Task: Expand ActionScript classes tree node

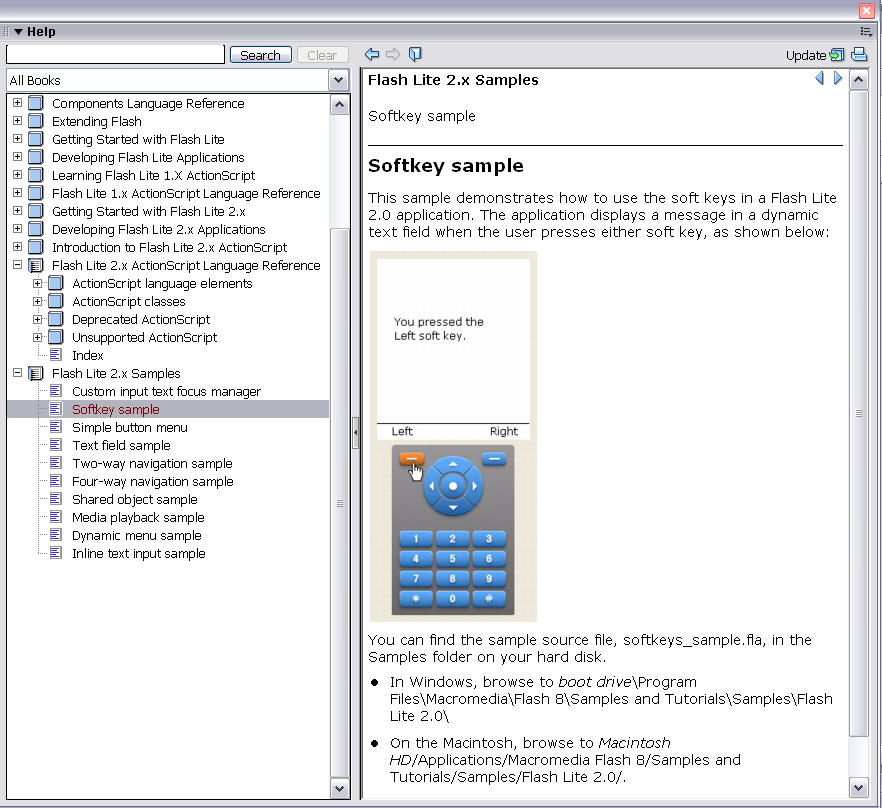Action: coord(37,302)
